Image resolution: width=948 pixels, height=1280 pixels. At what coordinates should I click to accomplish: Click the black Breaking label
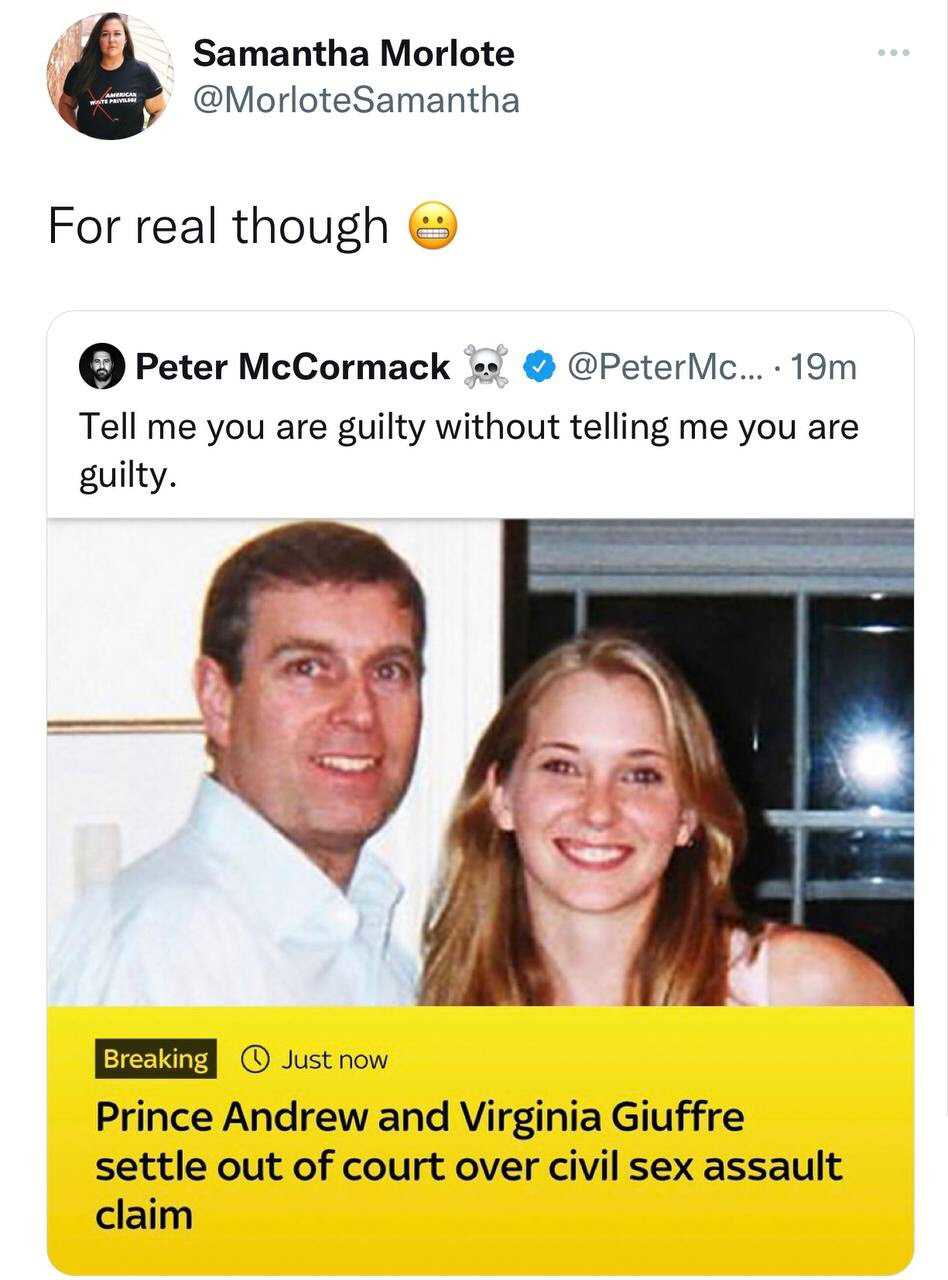(156, 1059)
